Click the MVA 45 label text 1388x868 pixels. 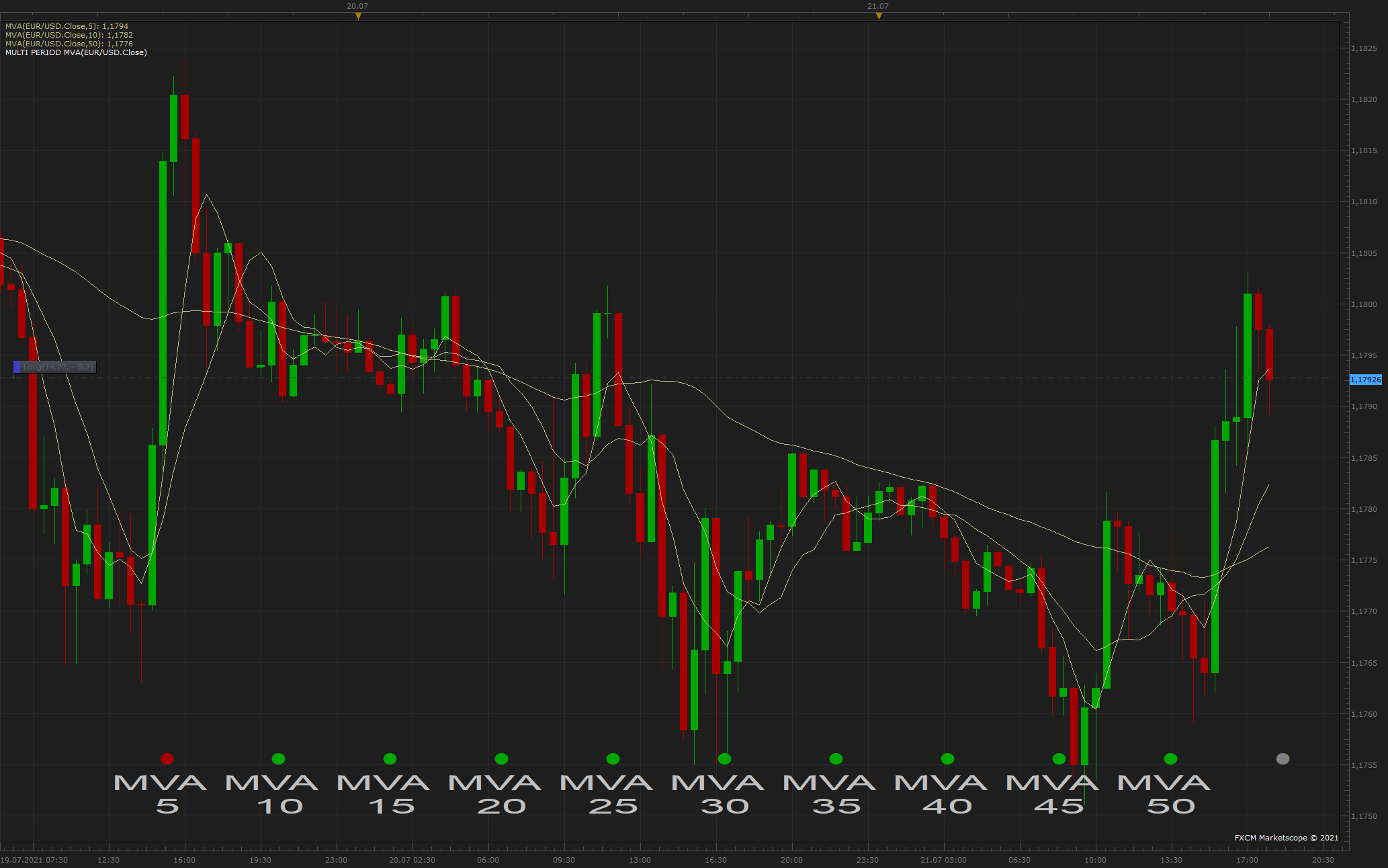[1053, 794]
